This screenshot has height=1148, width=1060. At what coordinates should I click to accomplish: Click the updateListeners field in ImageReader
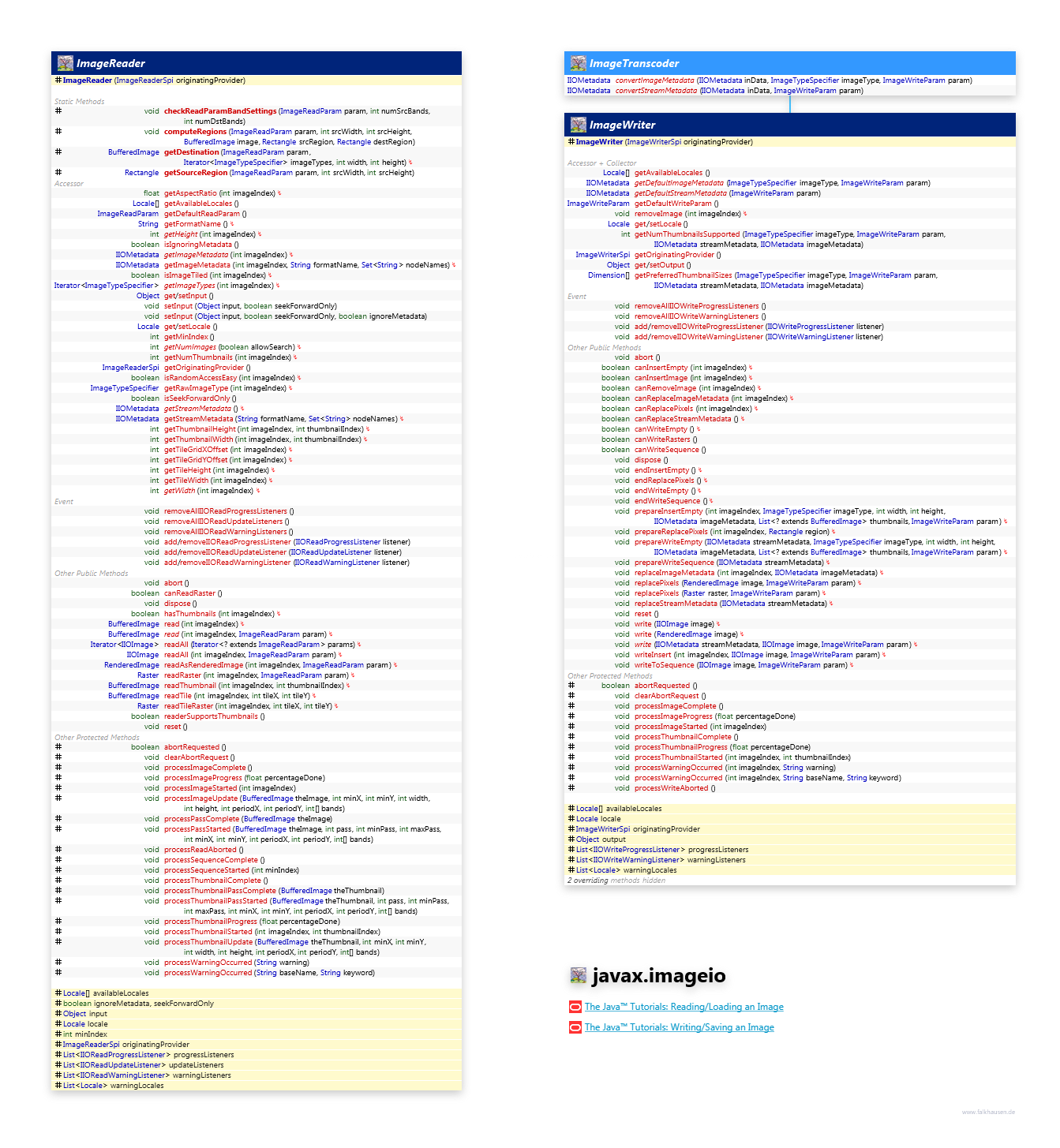point(144,1065)
